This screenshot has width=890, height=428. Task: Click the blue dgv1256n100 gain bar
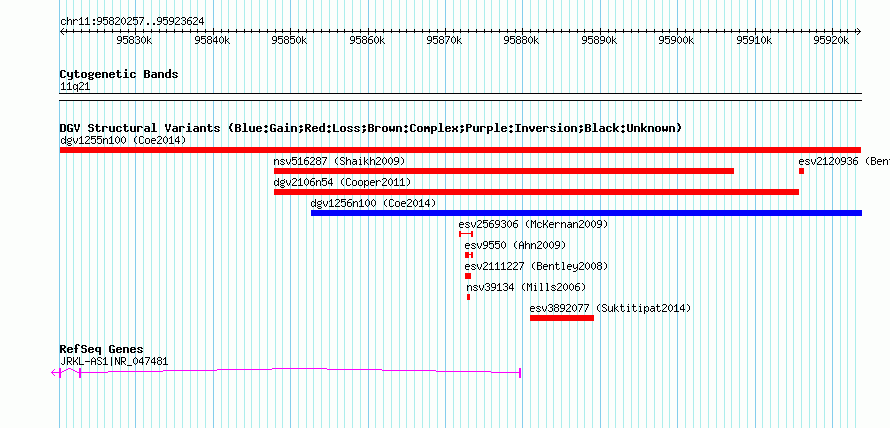[586, 213]
